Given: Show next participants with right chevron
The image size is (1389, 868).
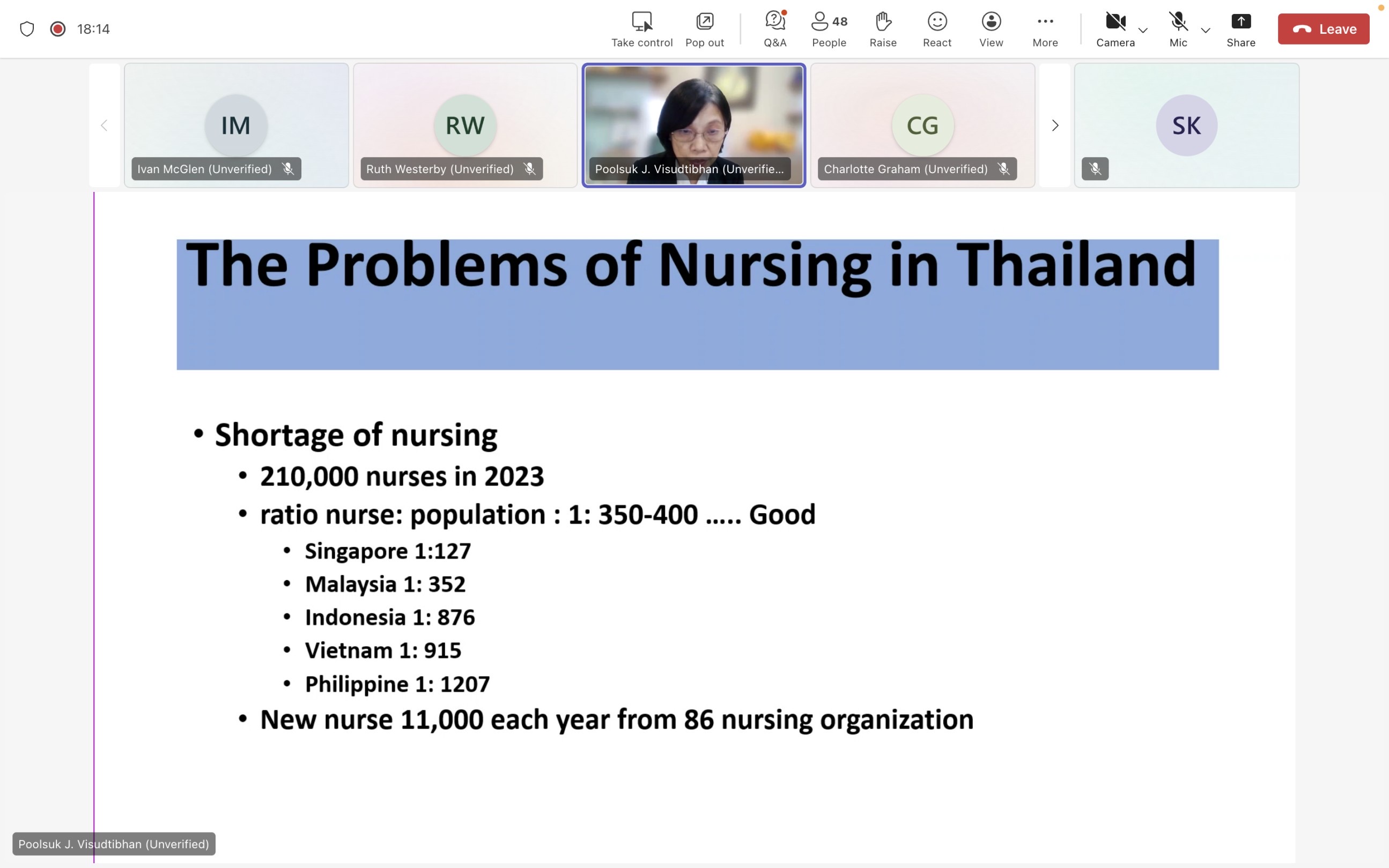Looking at the screenshot, I should point(1054,125).
